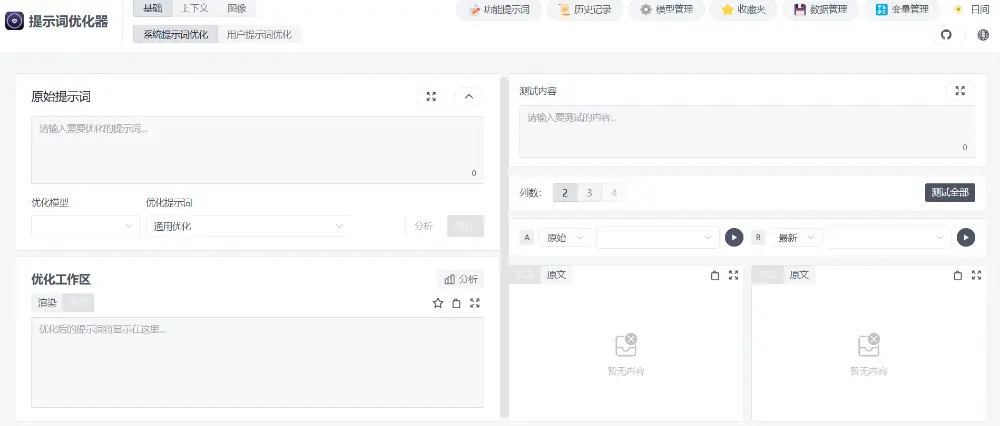1000x426 pixels.
Task: Run test A with the play button
Action: [x=734, y=237]
